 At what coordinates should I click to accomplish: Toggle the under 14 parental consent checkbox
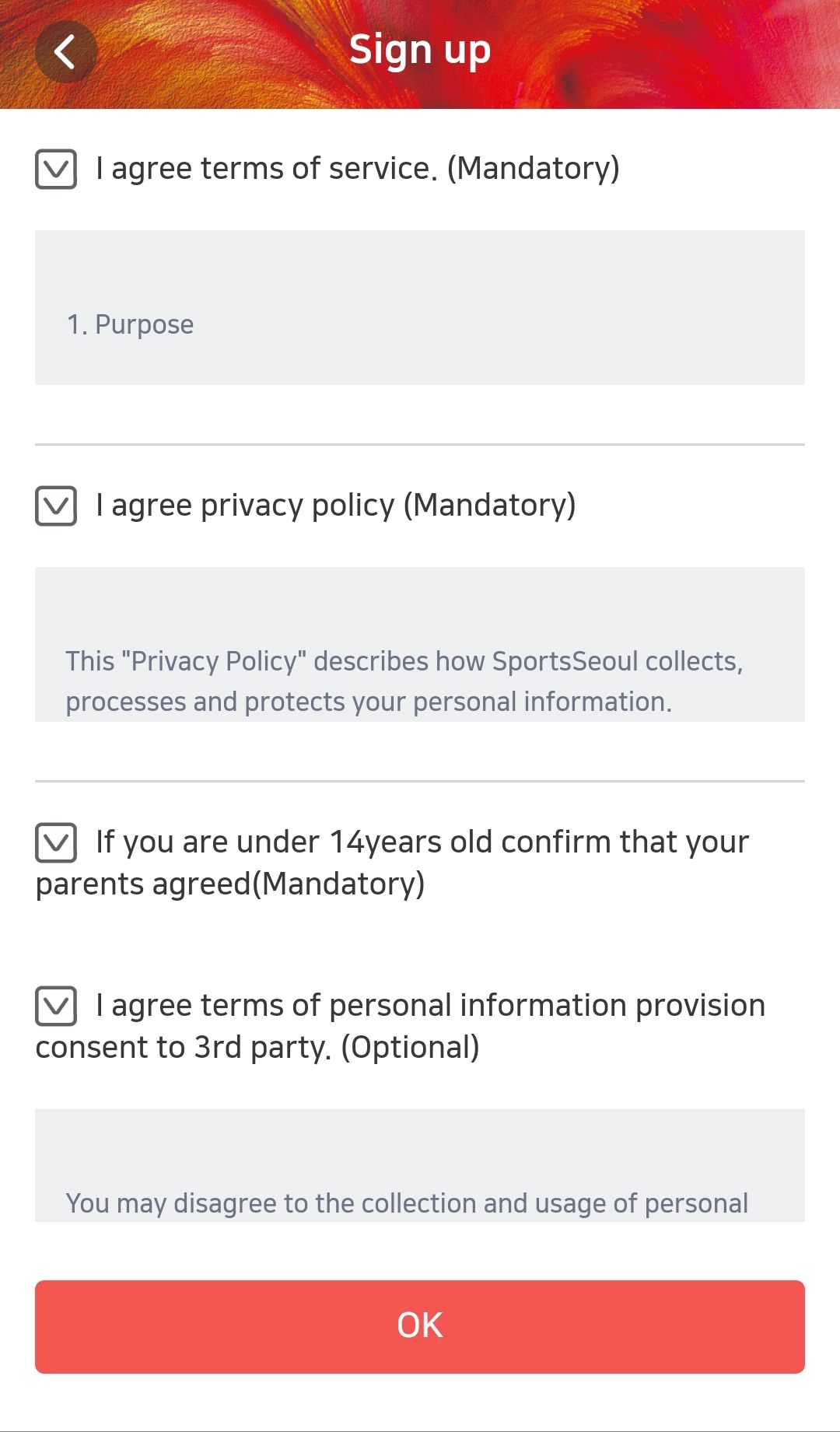[56, 842]
